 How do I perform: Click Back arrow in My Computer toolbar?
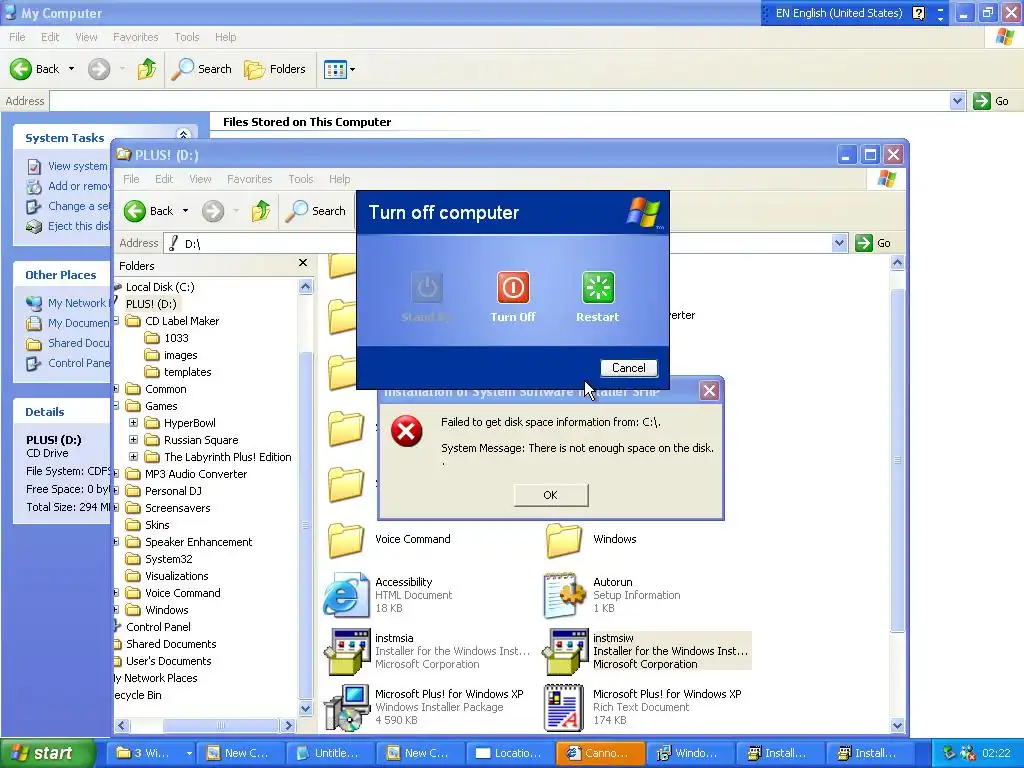35,69
